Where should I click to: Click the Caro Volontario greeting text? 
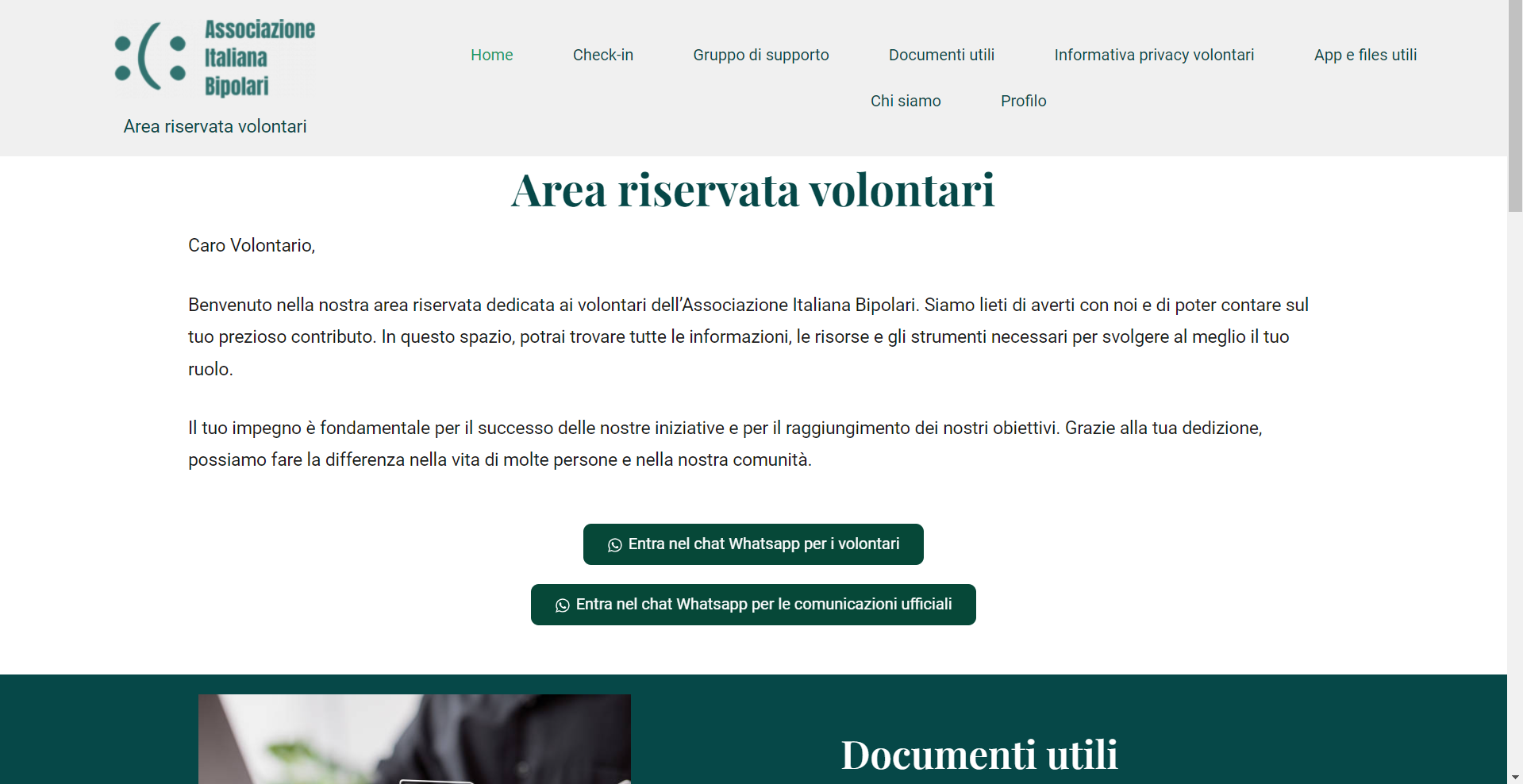[252, 246]
